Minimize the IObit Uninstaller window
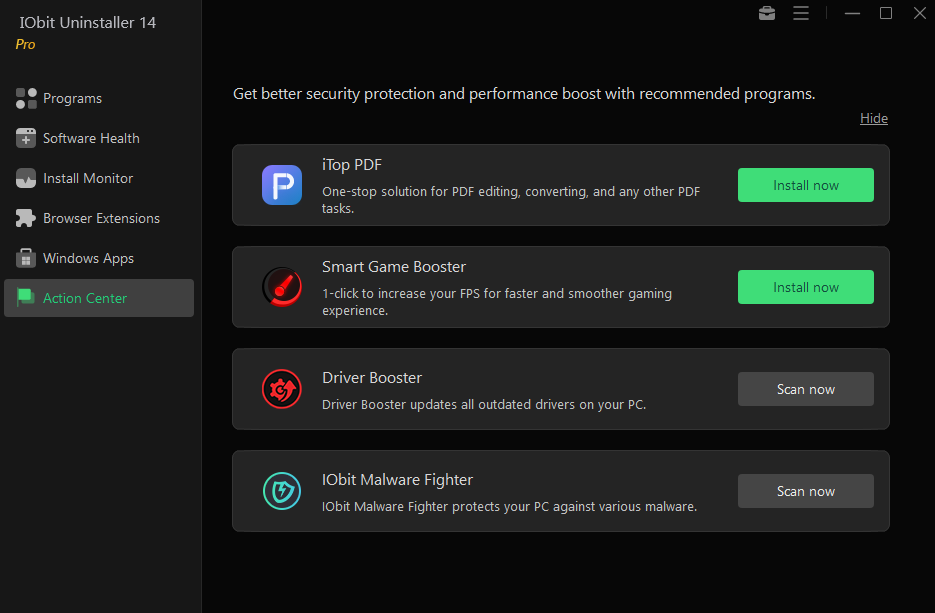The height and width of the screenshot is (613, 935). point(853,13)
